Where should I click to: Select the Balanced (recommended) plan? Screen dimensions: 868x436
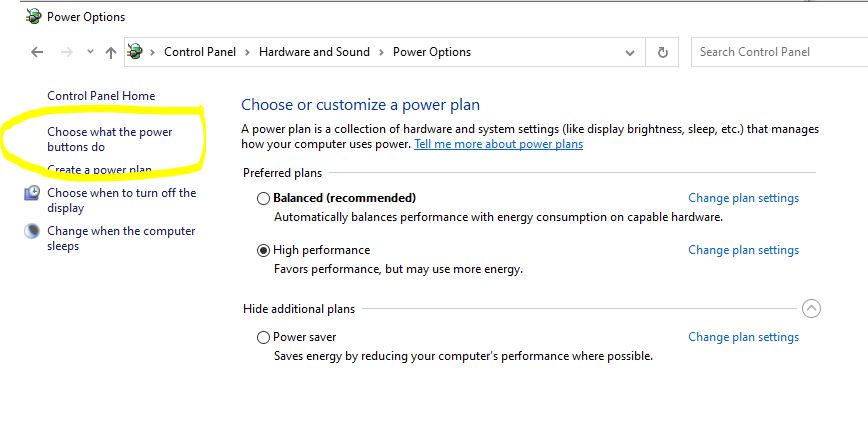pyautogui.click(x=264, y=198)
